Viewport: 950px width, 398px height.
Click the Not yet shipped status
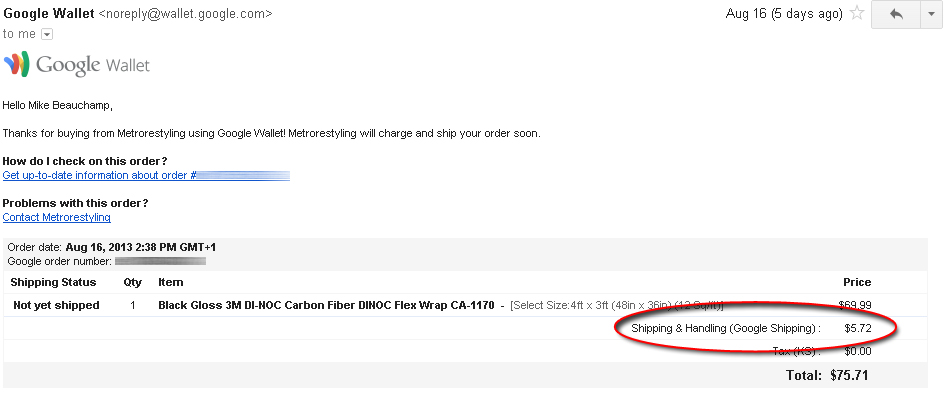56,305
